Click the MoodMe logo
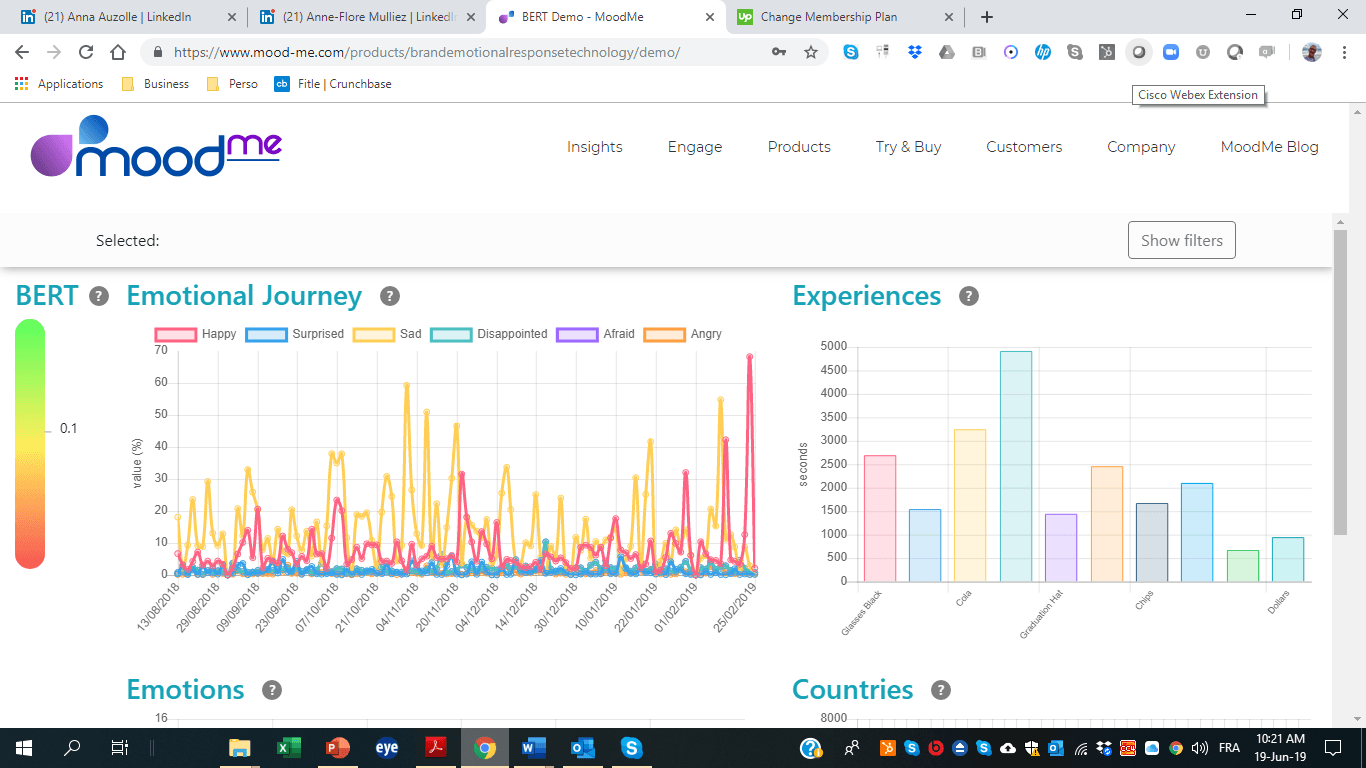This screenshot has width=1366, height=768. [x=156, y=147]
